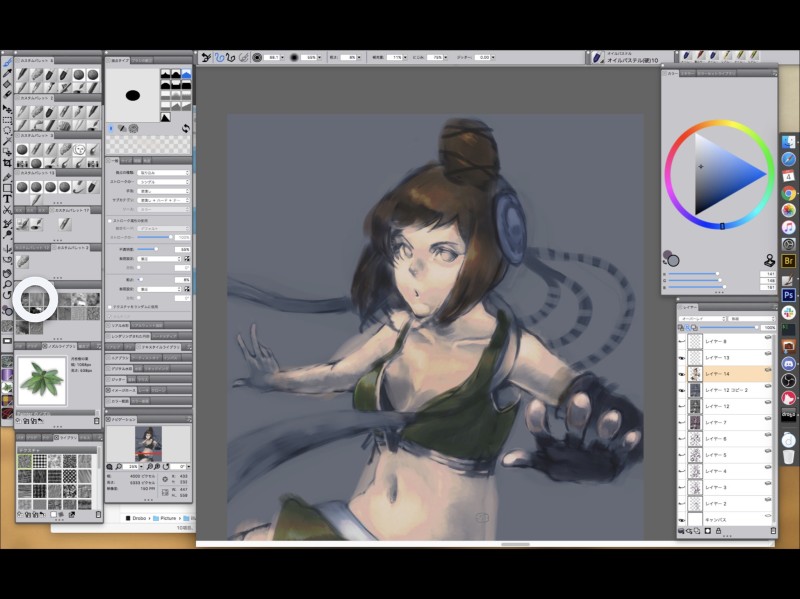
Task: Open Discord from the Dock
Action: (x=788, y=363)
